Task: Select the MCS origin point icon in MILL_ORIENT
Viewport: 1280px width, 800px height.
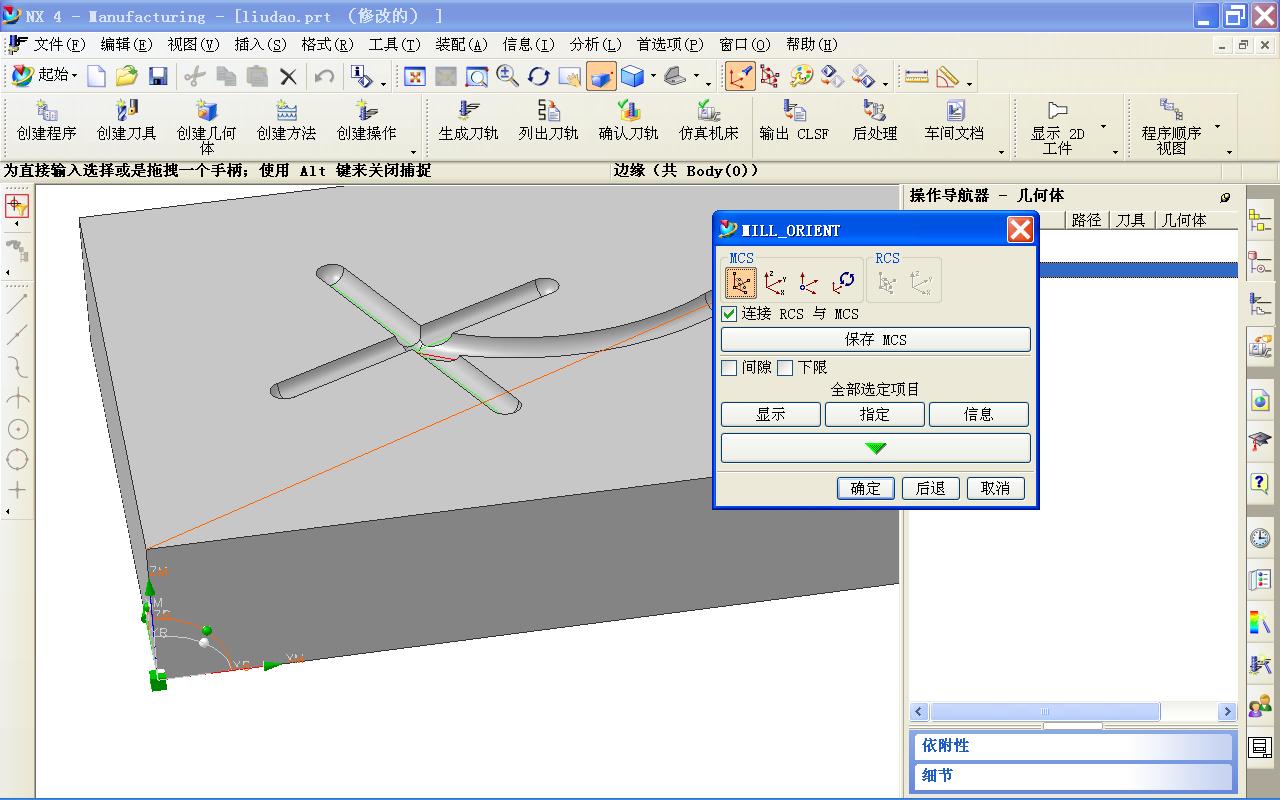Action: pyautogui.click(x=808, y=283)
